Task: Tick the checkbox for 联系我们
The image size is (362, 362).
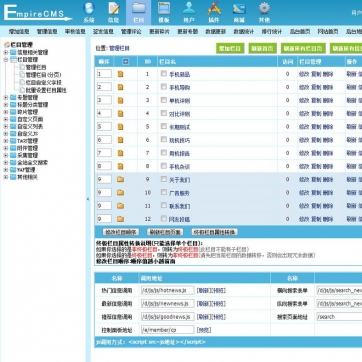Action: coord(164,205)
